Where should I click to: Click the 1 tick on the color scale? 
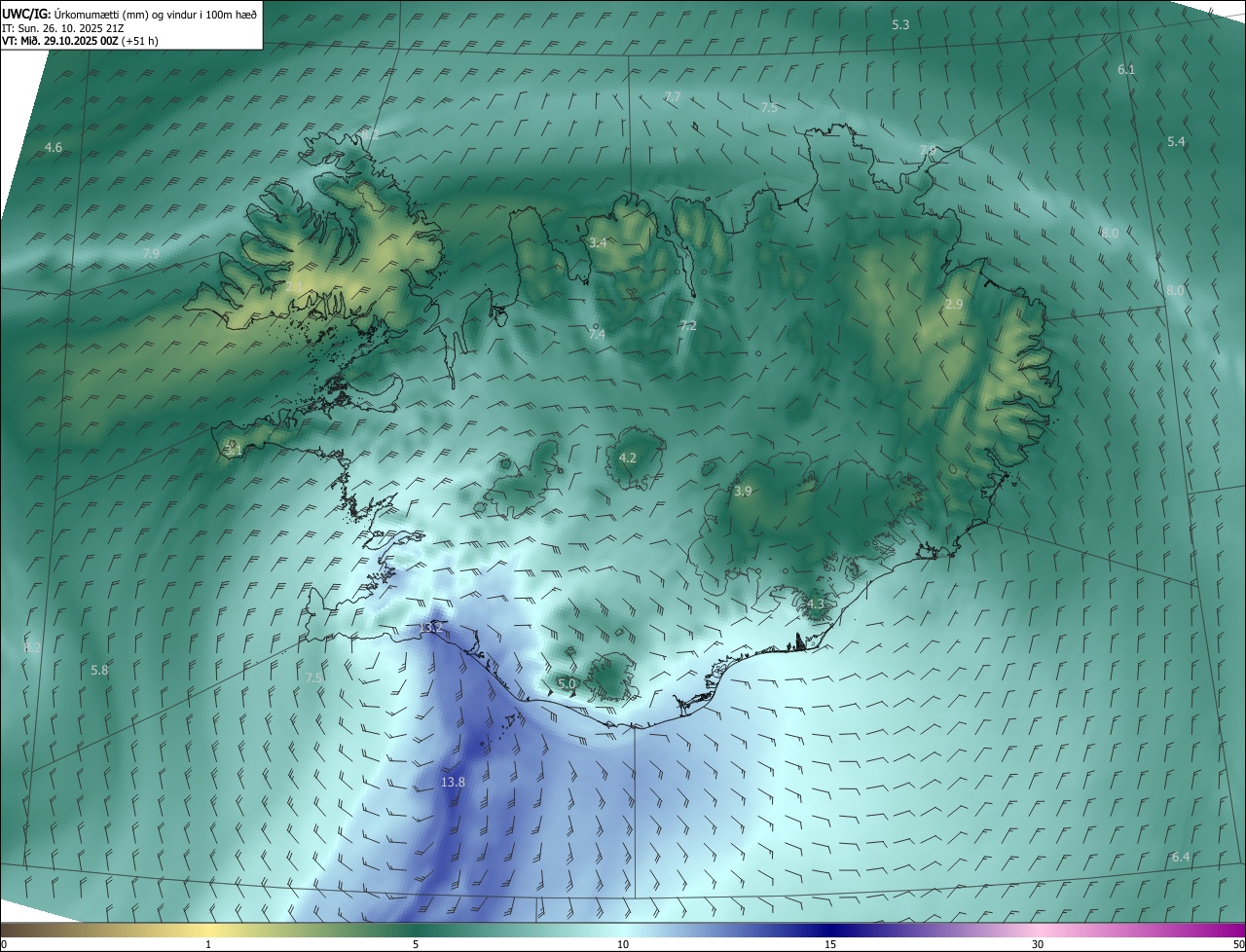pos(208,945)
